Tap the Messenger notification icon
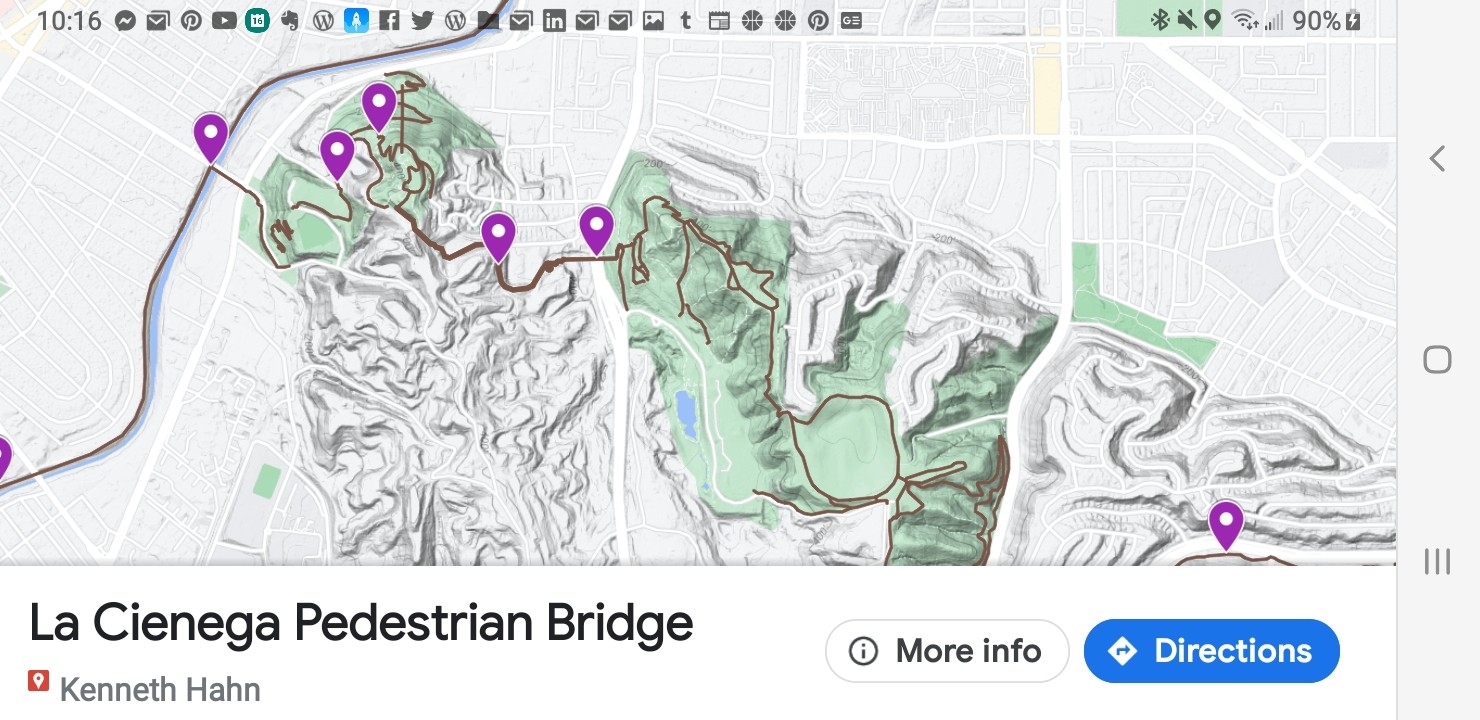Screen dimensions: 1480x720 (x=125, y=20)
